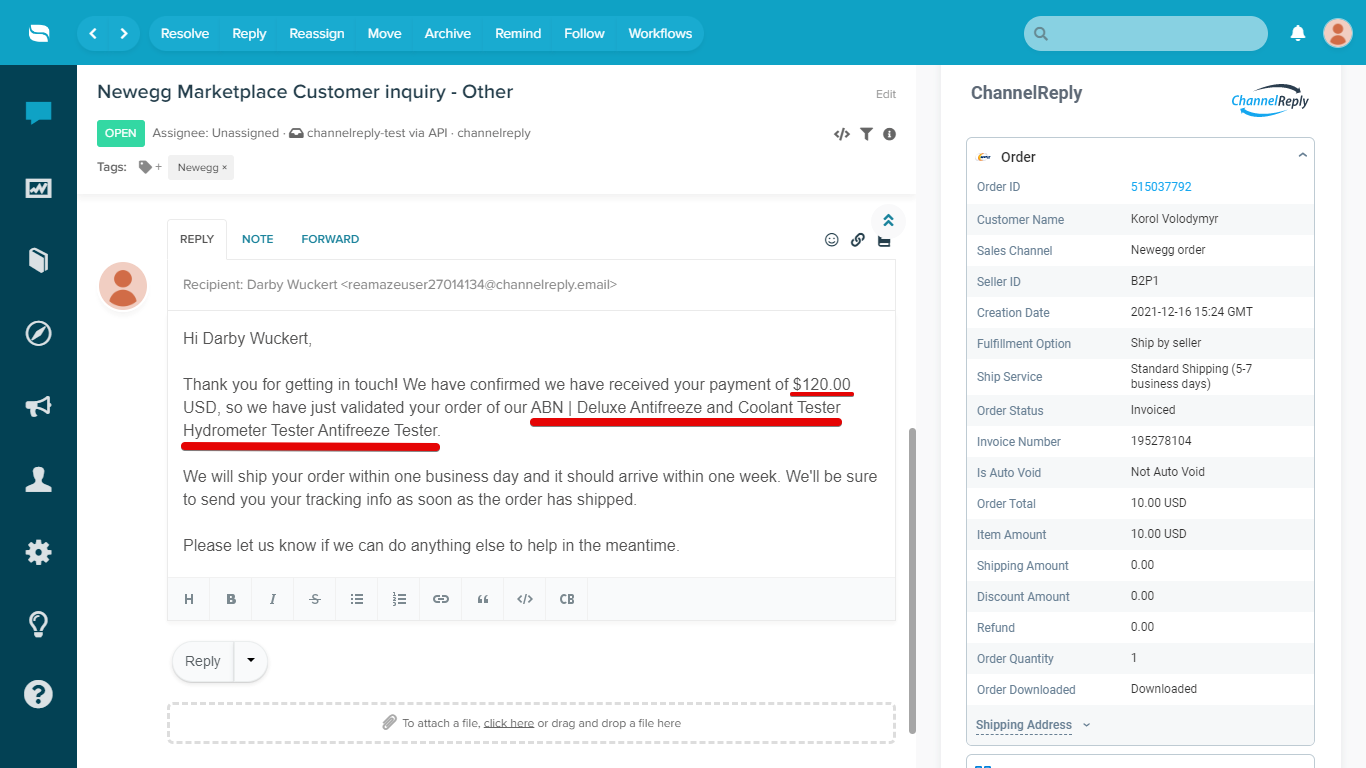Open the help question mark icon
Image resolution: width=1366 pixels, height=768 pixels.
(39, 694)
